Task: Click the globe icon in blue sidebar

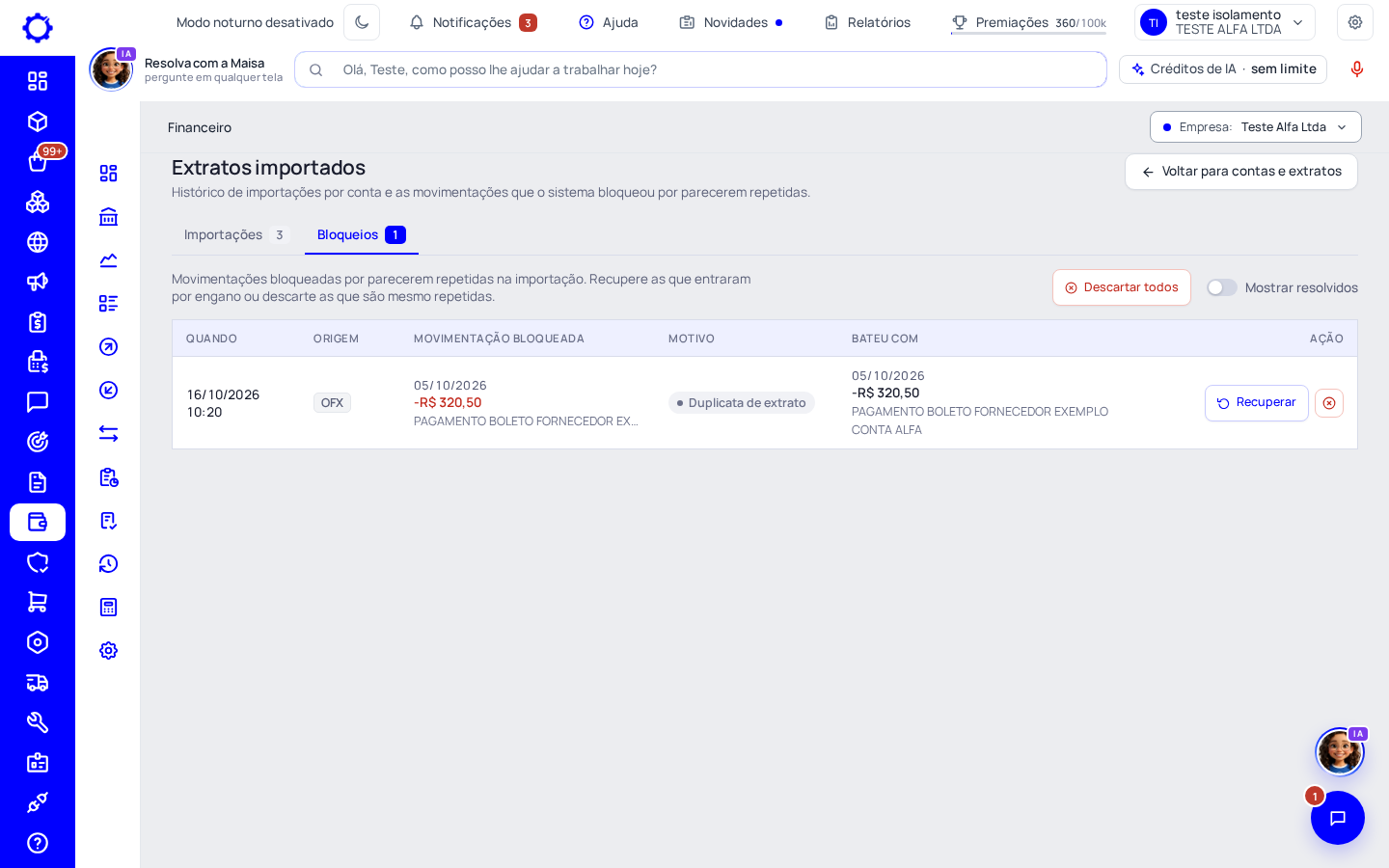Action: 38,242
